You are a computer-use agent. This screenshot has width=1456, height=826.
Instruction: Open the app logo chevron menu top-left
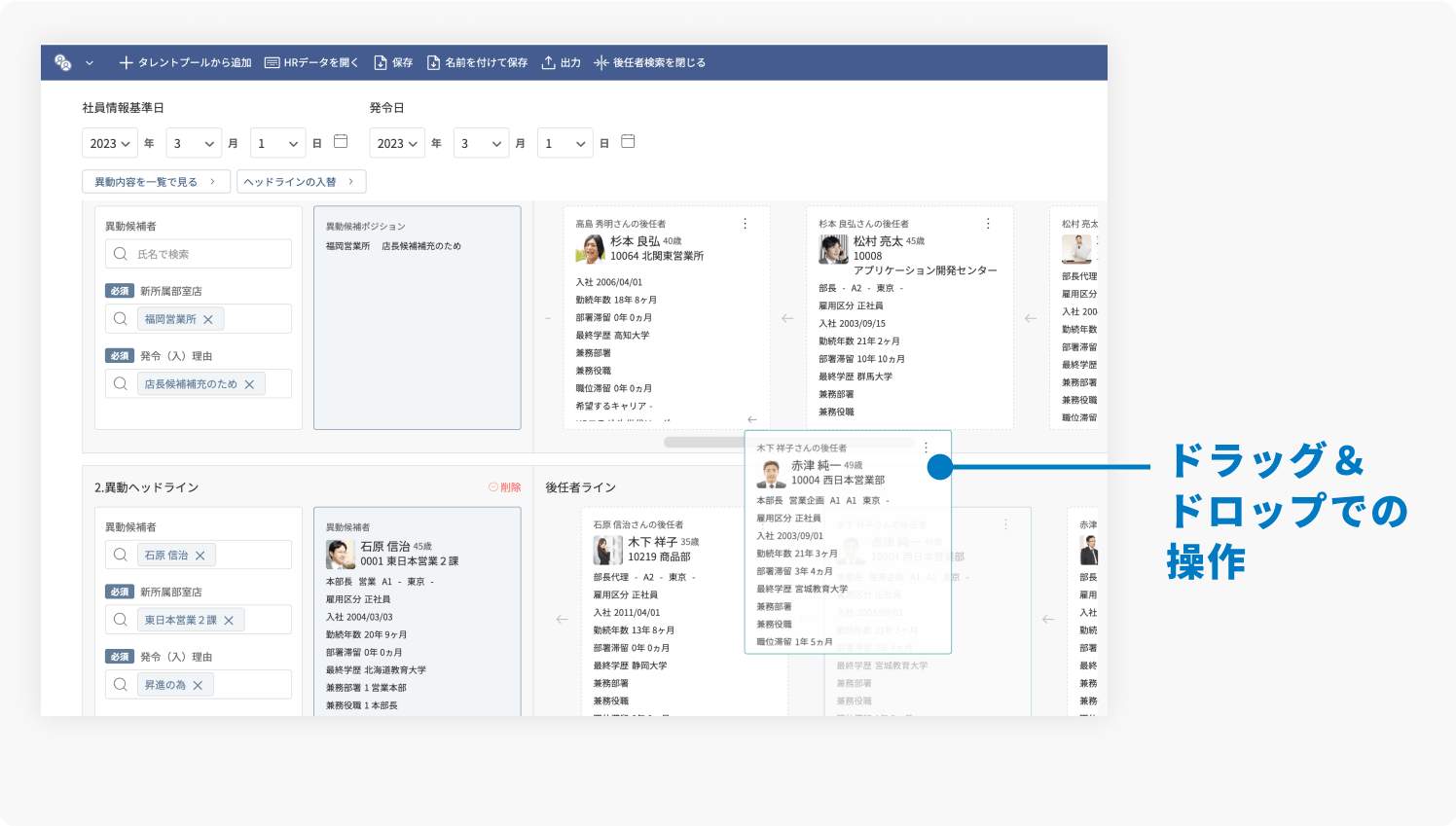pos(91,62)
